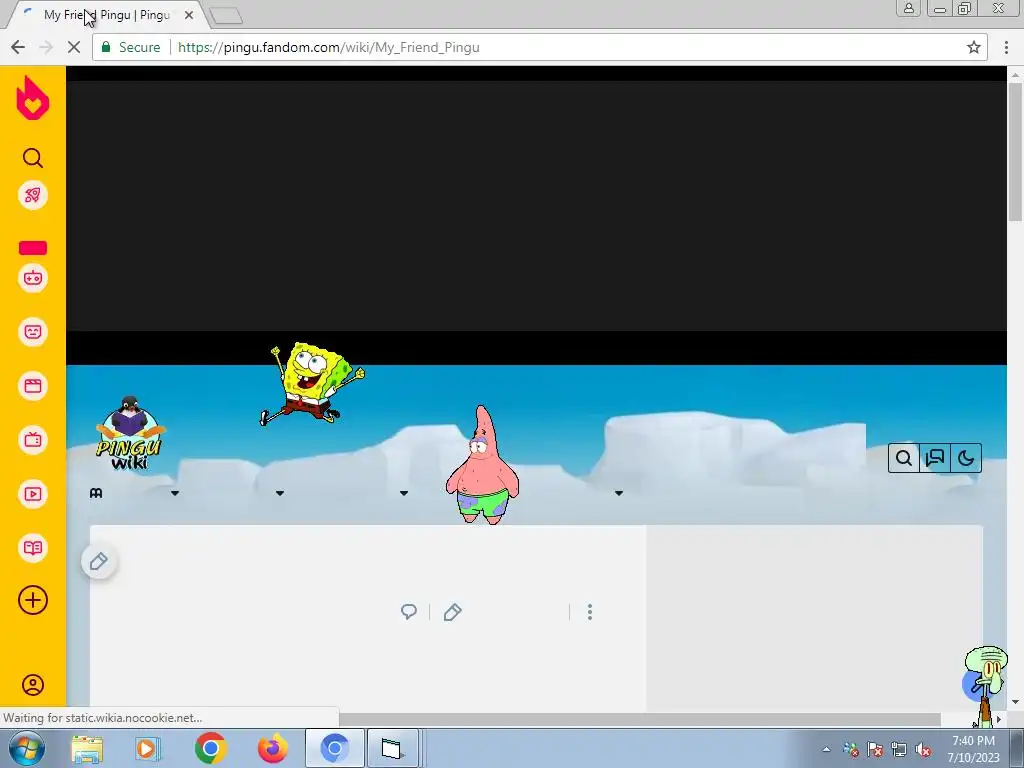Stop page loading with X button
Screen dimensions: 1024x768
tap(74, 47)
